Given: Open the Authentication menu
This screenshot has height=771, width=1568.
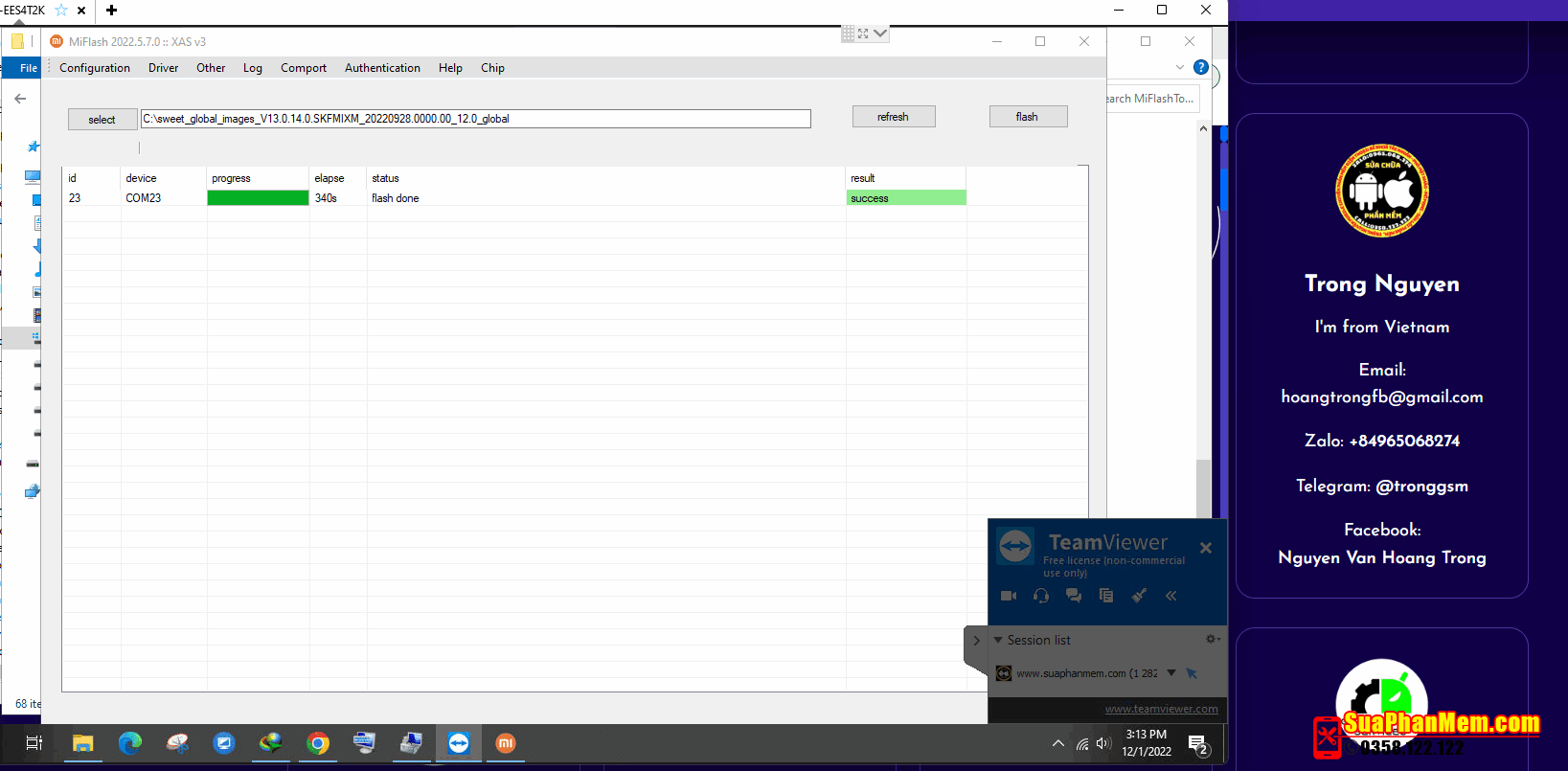Looking at the screenshot, I should click(x=382, y=68).
